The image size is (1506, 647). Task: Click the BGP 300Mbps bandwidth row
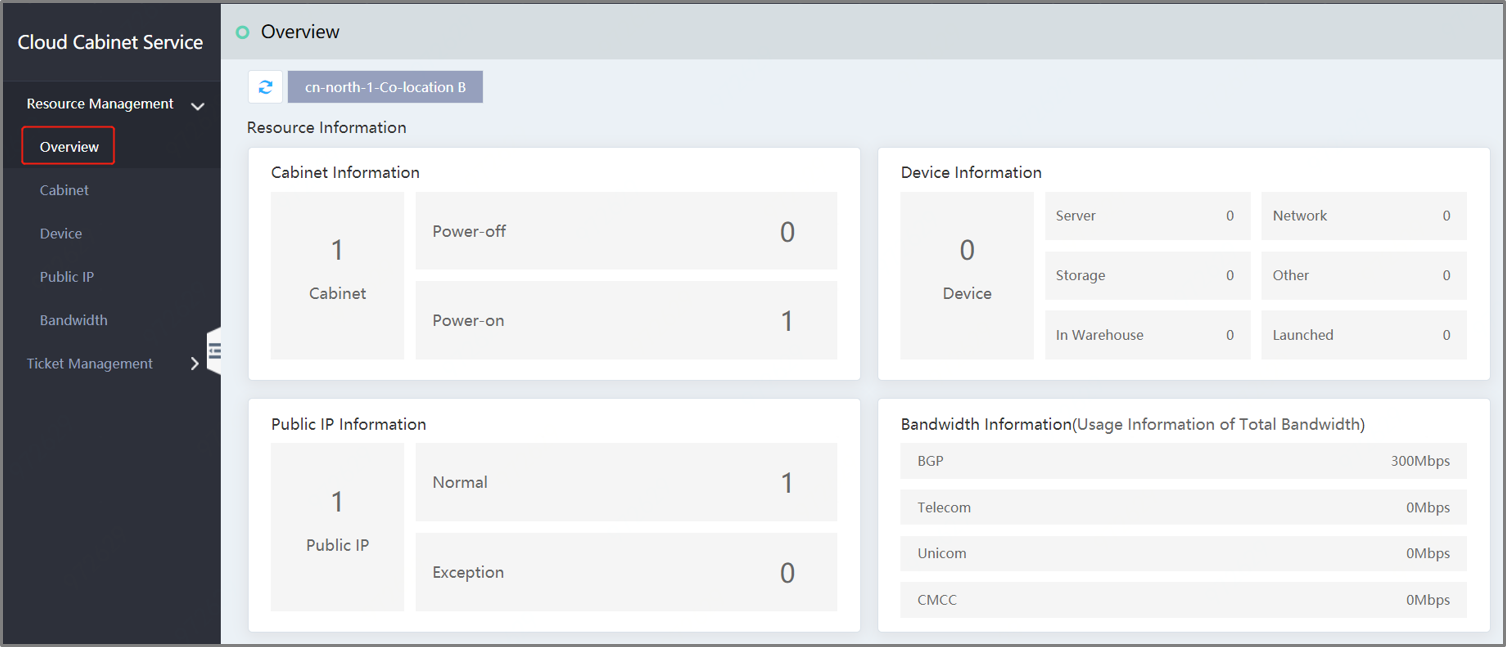1183,461
